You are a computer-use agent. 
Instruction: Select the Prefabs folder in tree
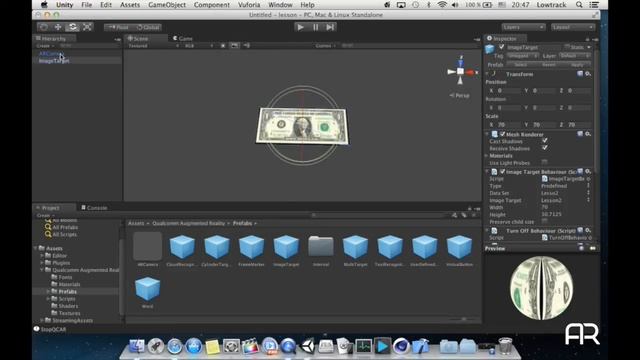(67, 292)
